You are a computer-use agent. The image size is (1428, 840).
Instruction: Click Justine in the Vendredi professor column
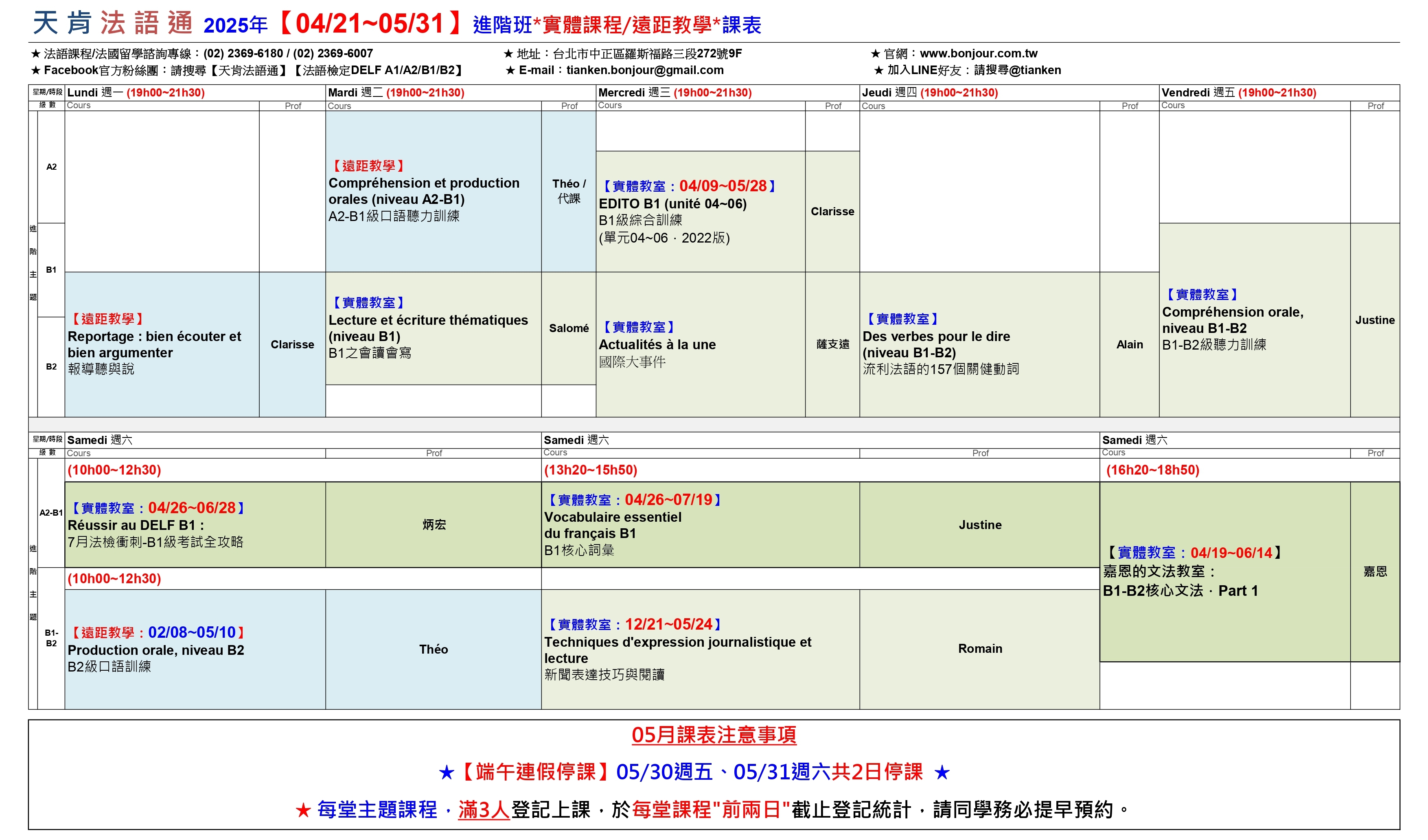(1375, 320)
